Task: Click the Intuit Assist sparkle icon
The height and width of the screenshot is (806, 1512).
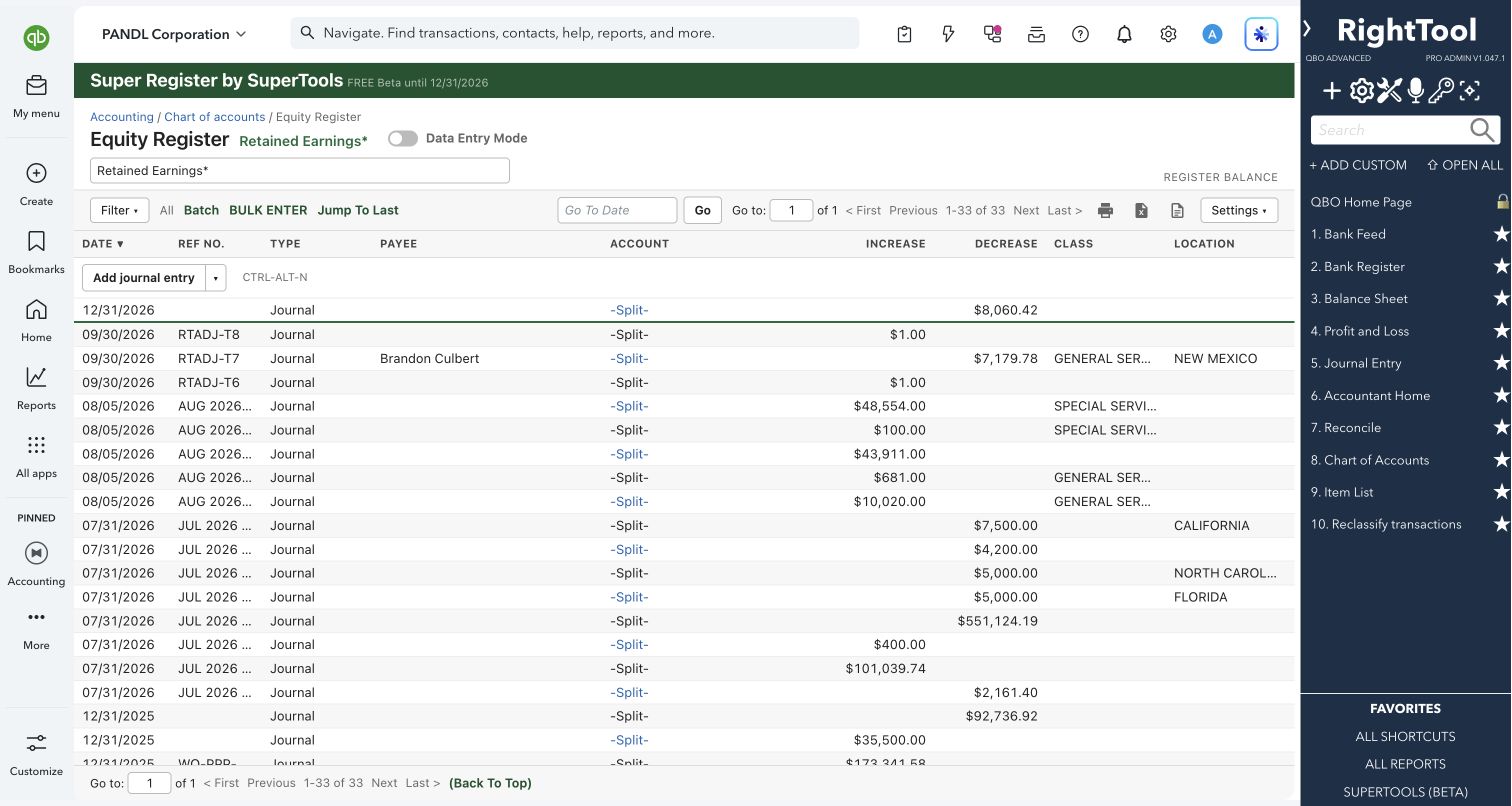Action: 1261,34
